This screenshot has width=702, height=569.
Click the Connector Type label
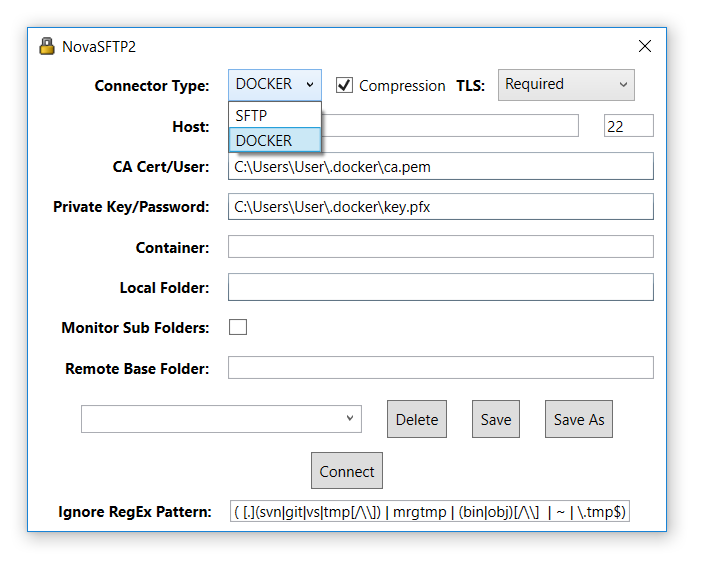152,86
